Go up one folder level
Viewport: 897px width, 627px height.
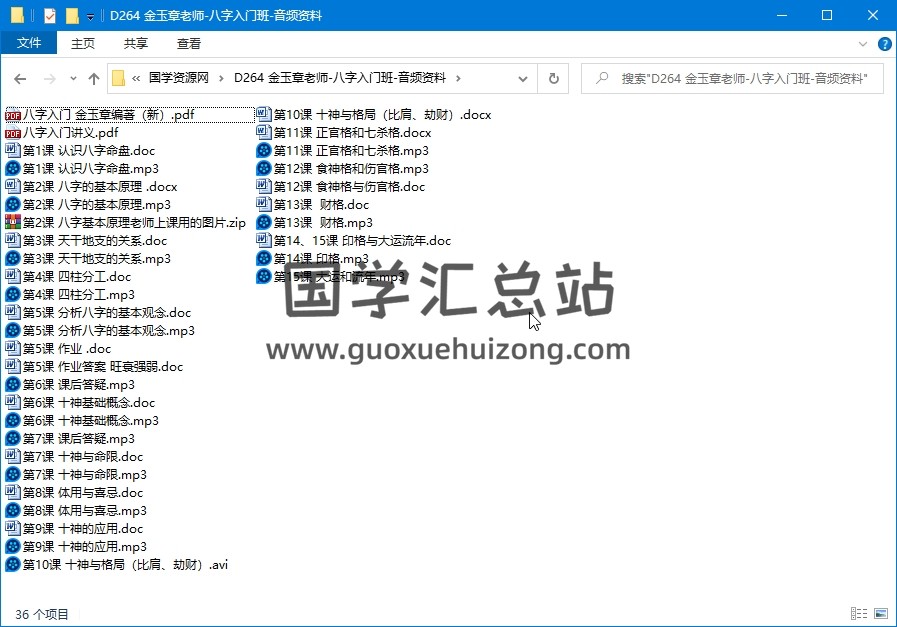[94, 78]
